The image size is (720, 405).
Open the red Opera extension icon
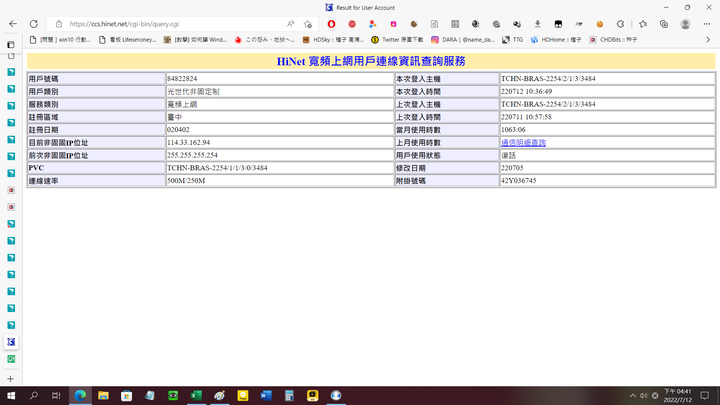tap(331, 24)
